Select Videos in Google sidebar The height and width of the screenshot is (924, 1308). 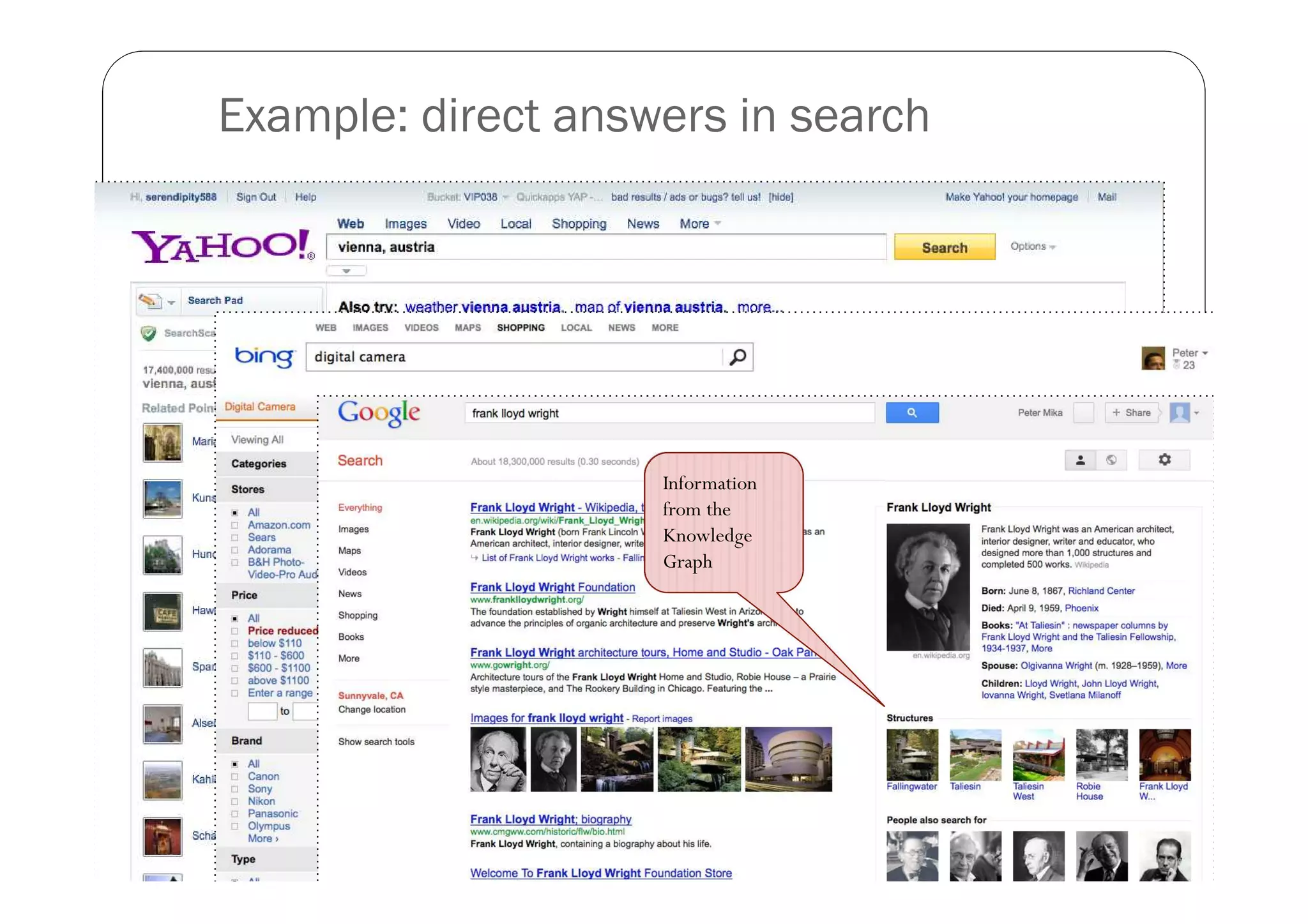coord(353,572)
